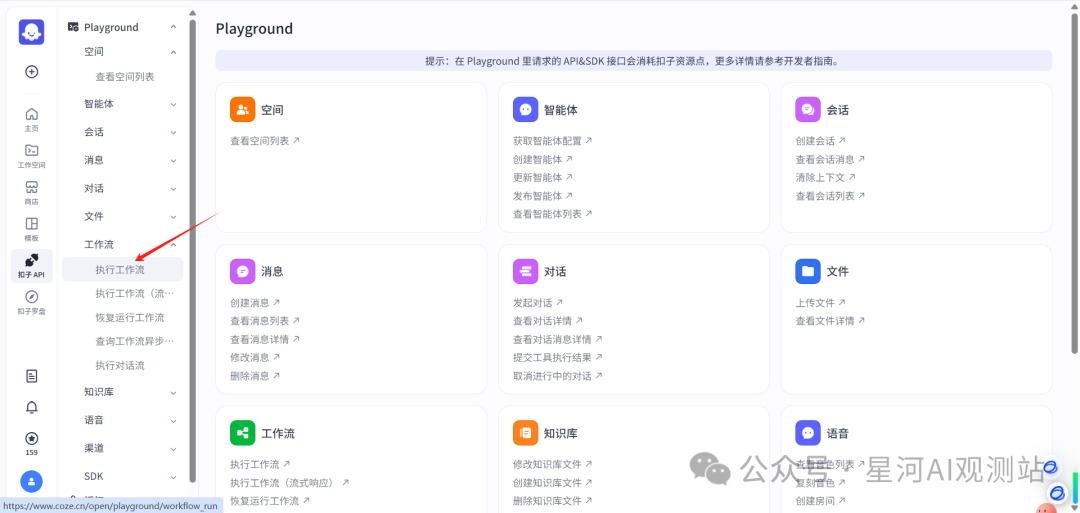Open 创建智能体 link
Image resolution: width=1080 pixels, height=513 pixels.
pyautogui.click(x=543, y=159)
